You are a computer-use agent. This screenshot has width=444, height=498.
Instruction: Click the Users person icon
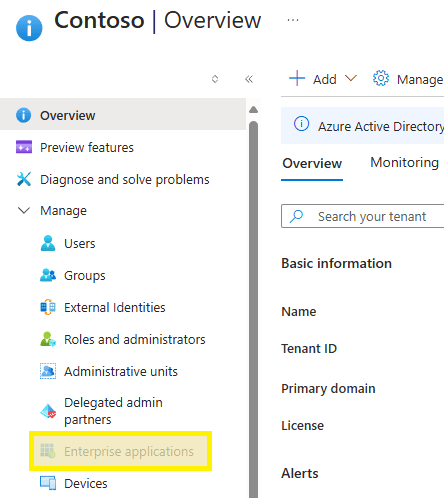click(x=48, y=243)
